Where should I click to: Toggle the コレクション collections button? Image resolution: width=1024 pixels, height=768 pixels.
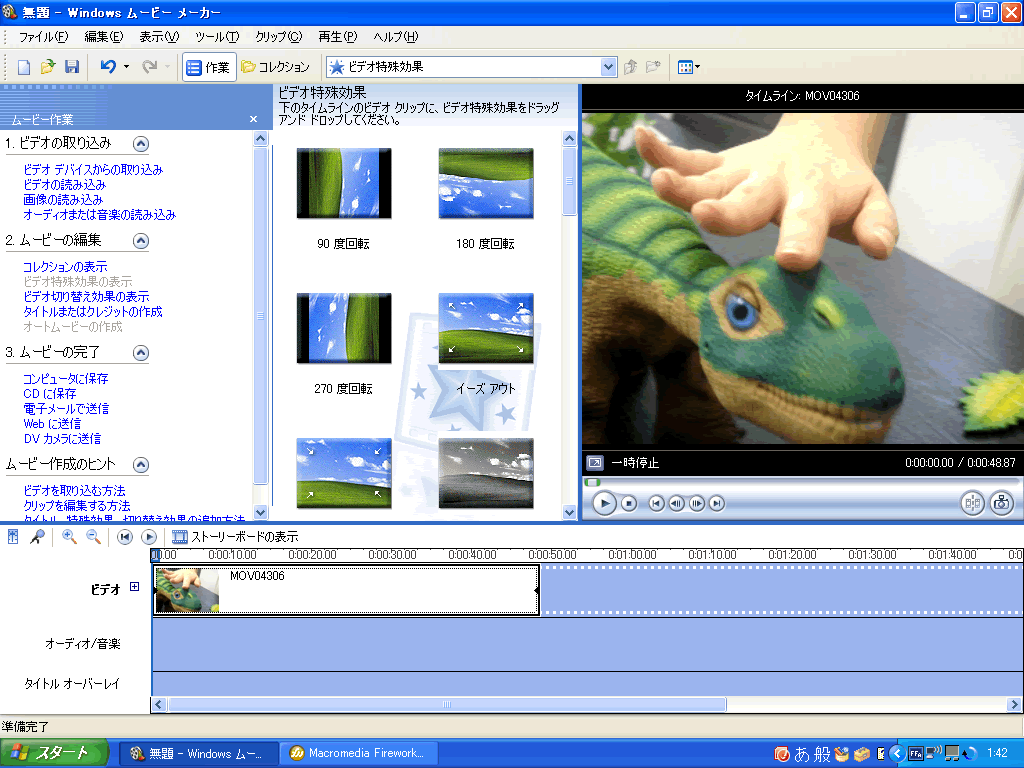tap(275, 67)
